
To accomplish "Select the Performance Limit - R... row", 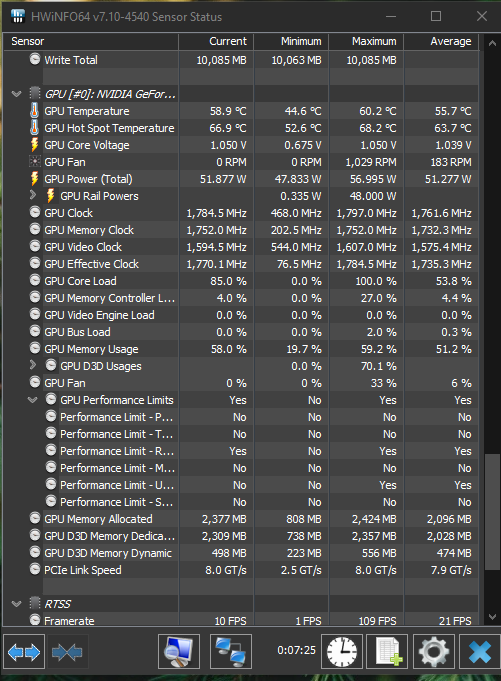I will coord(241,451).
